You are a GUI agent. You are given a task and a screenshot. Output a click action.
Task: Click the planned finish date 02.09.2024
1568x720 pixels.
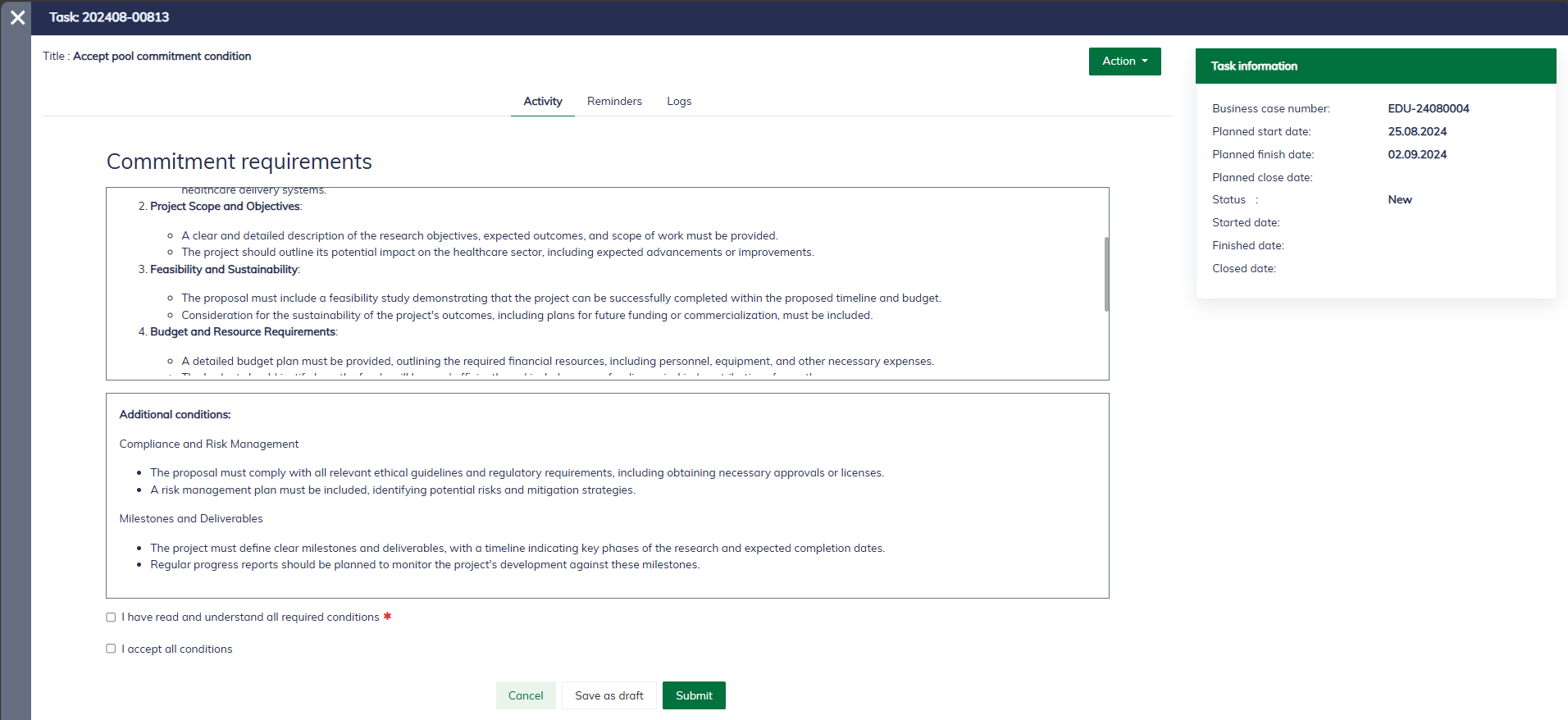click(1416, 155)
